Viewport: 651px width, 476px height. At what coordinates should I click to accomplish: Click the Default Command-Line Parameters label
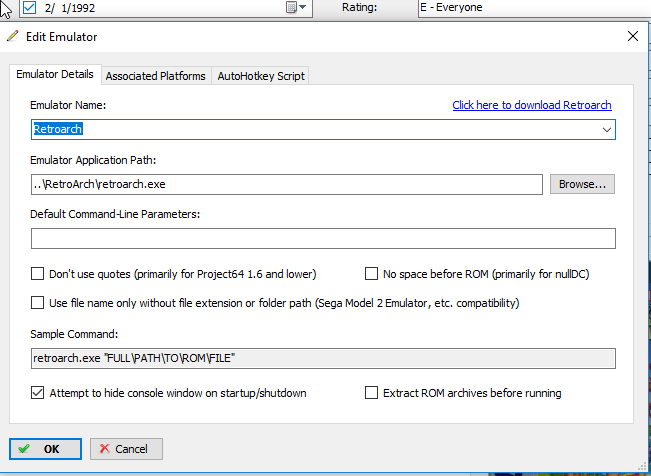coord(115,214)
